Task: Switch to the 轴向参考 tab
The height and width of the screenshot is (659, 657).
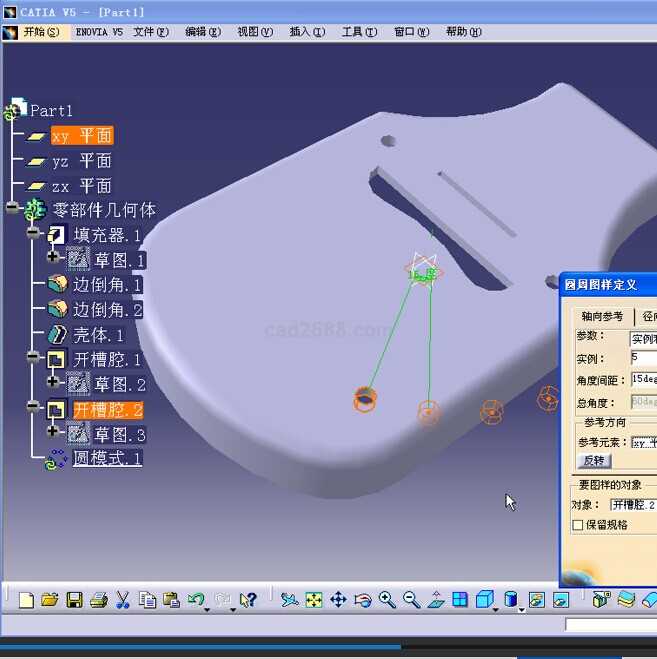Action: pyautogui.click(x=602, y=316)
